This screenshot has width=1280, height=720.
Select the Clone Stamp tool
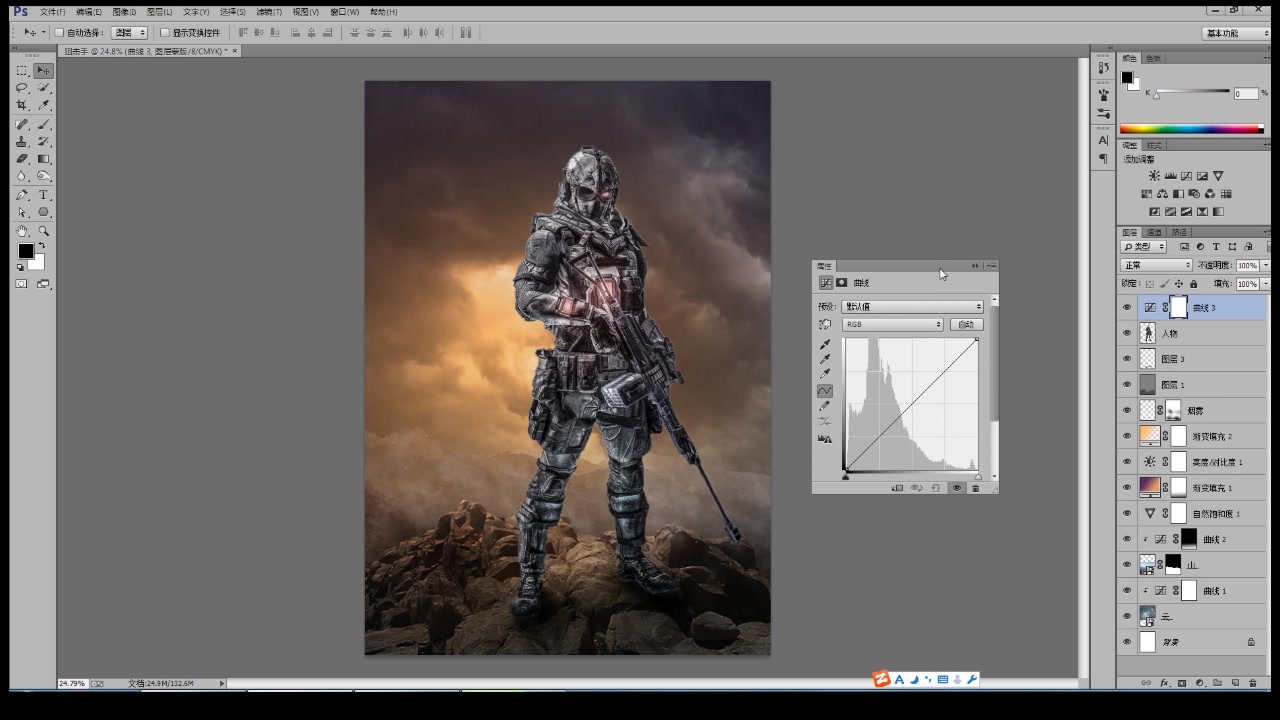click(x=22, y=142)
